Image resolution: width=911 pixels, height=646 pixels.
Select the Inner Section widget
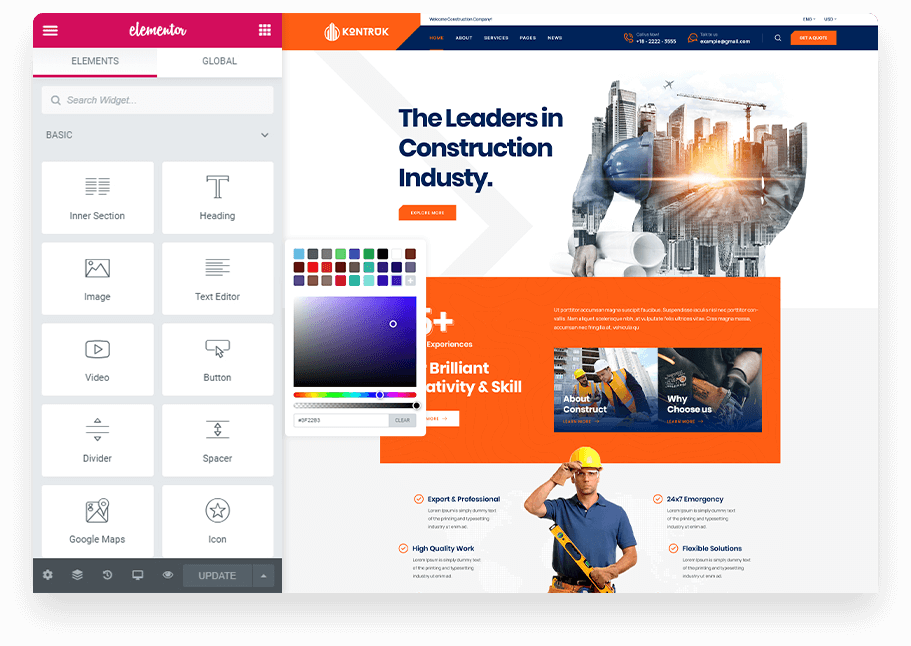click(x=98, y=198)
